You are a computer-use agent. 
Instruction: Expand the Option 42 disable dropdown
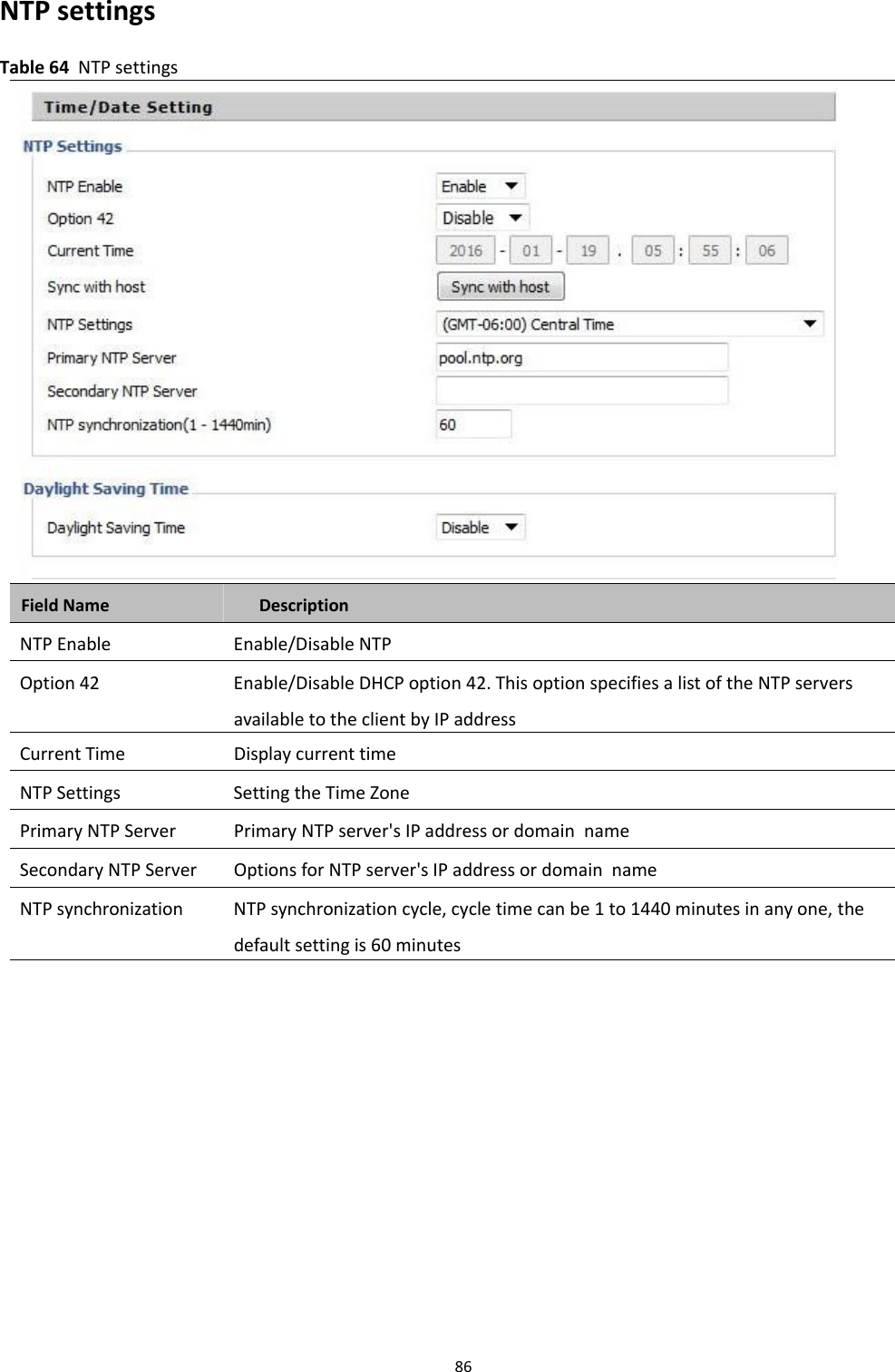(x=479, y=218)
